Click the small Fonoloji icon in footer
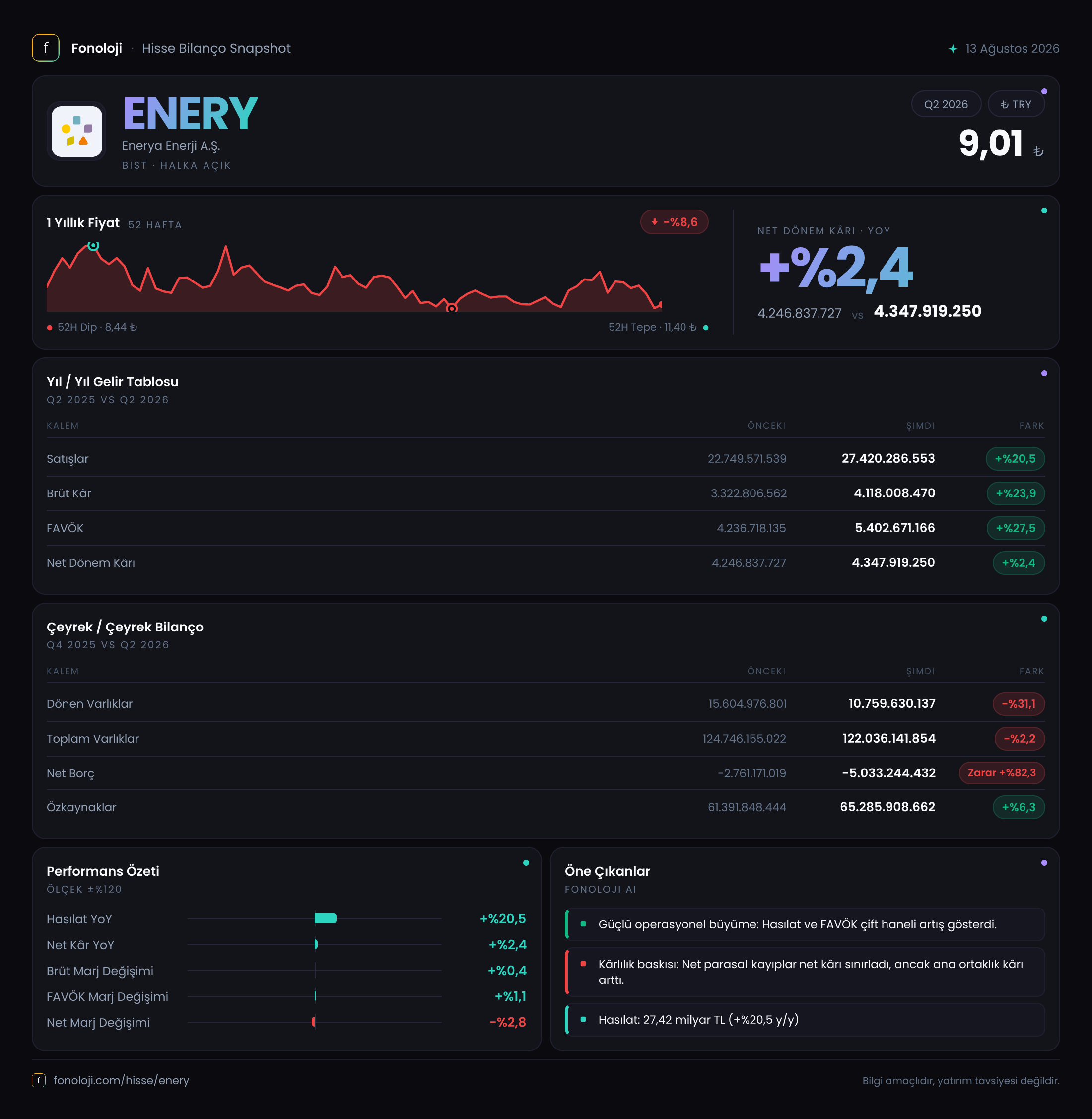This screenshot has height=1119, width=1092. 38,1080
